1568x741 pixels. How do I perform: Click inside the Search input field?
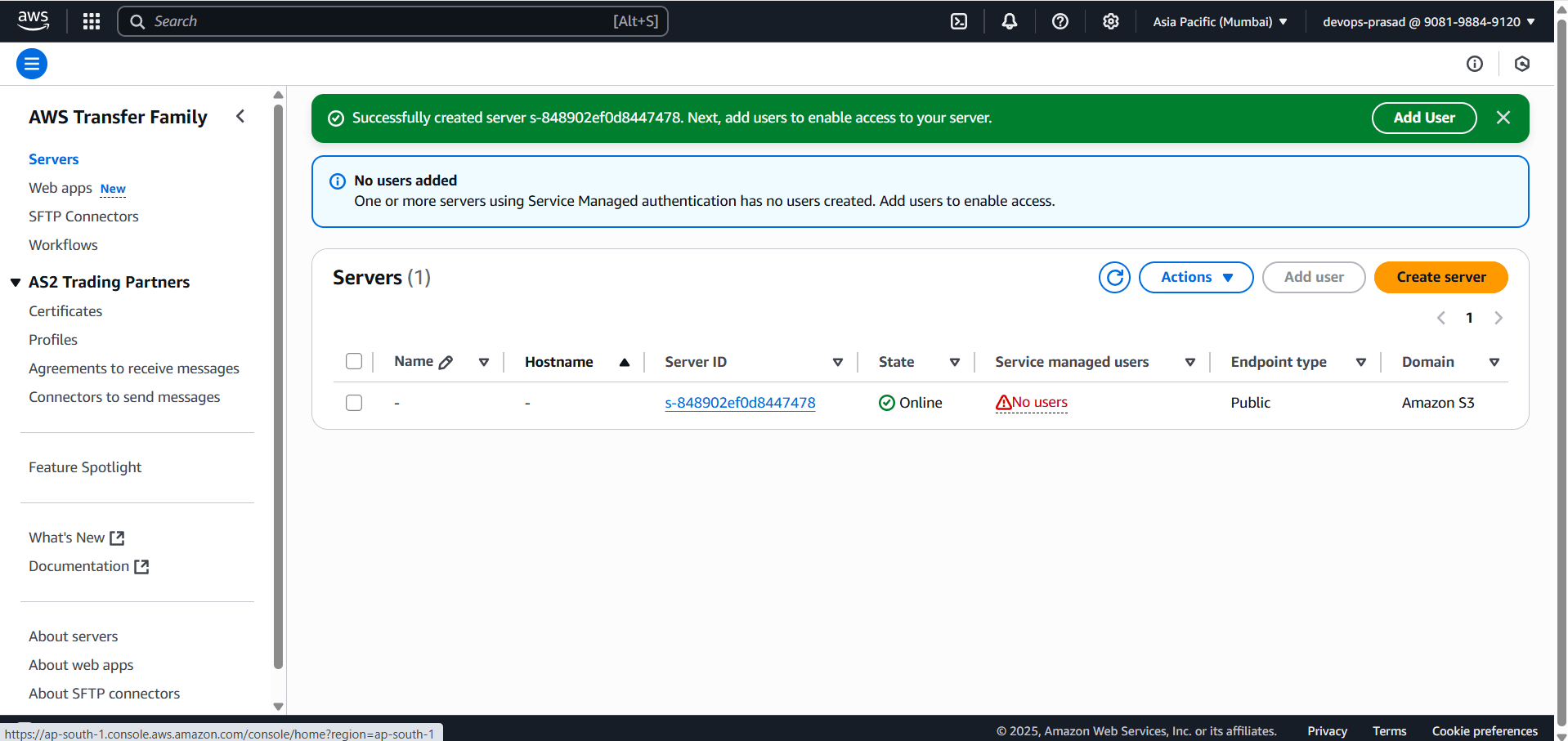392,21
